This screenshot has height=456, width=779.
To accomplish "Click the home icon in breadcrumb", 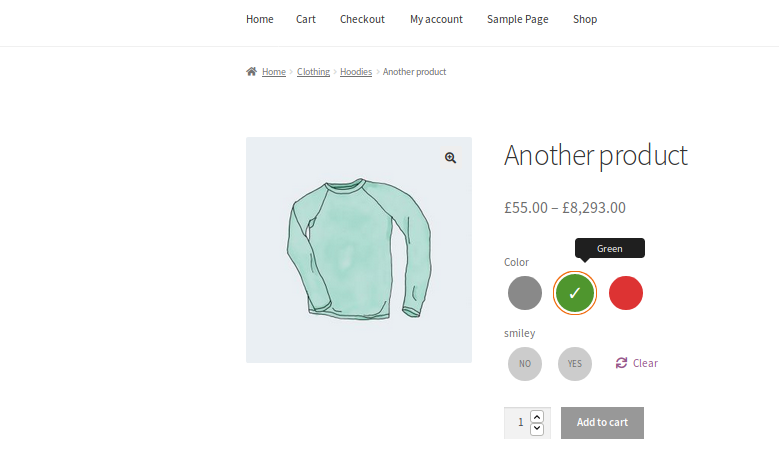I will (251, 72).
